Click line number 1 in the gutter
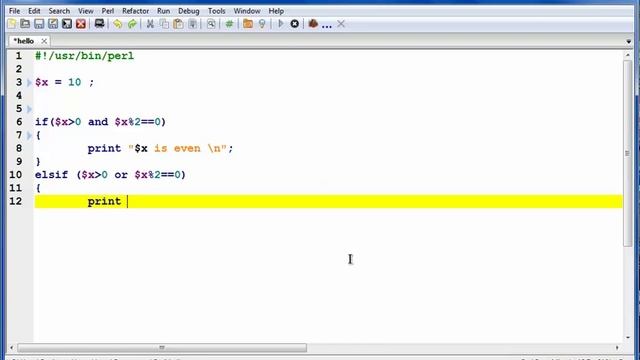The image size is (640, 360). (x=19, y=56)
